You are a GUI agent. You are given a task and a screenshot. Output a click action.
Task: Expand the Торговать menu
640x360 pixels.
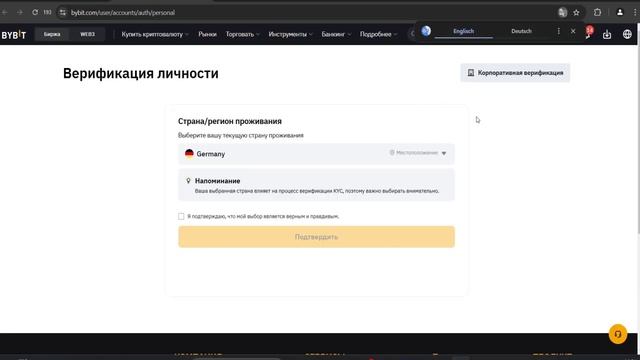242,34
